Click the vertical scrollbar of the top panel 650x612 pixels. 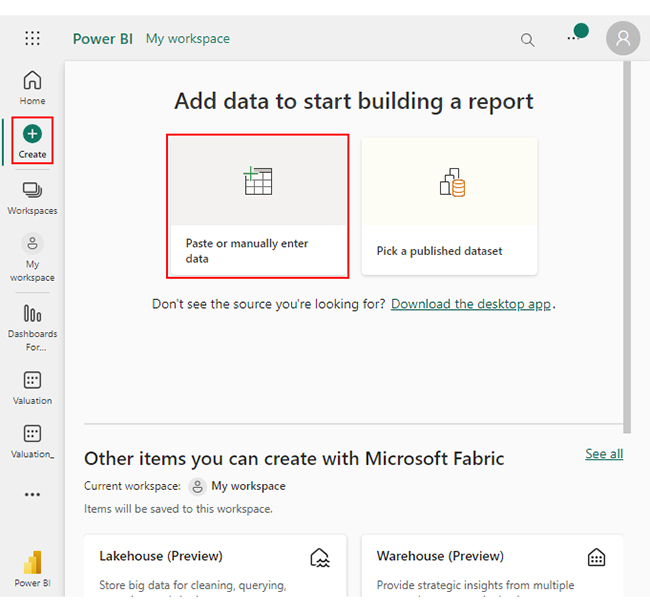(627, 247)
